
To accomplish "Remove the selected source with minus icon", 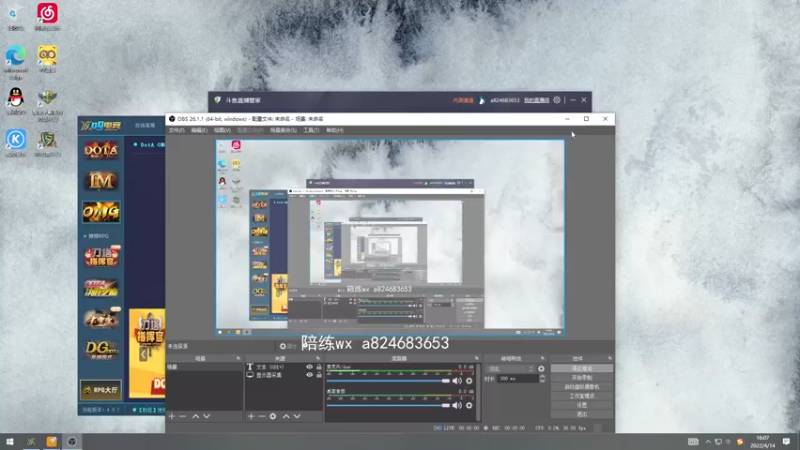I will coord(262,416).
